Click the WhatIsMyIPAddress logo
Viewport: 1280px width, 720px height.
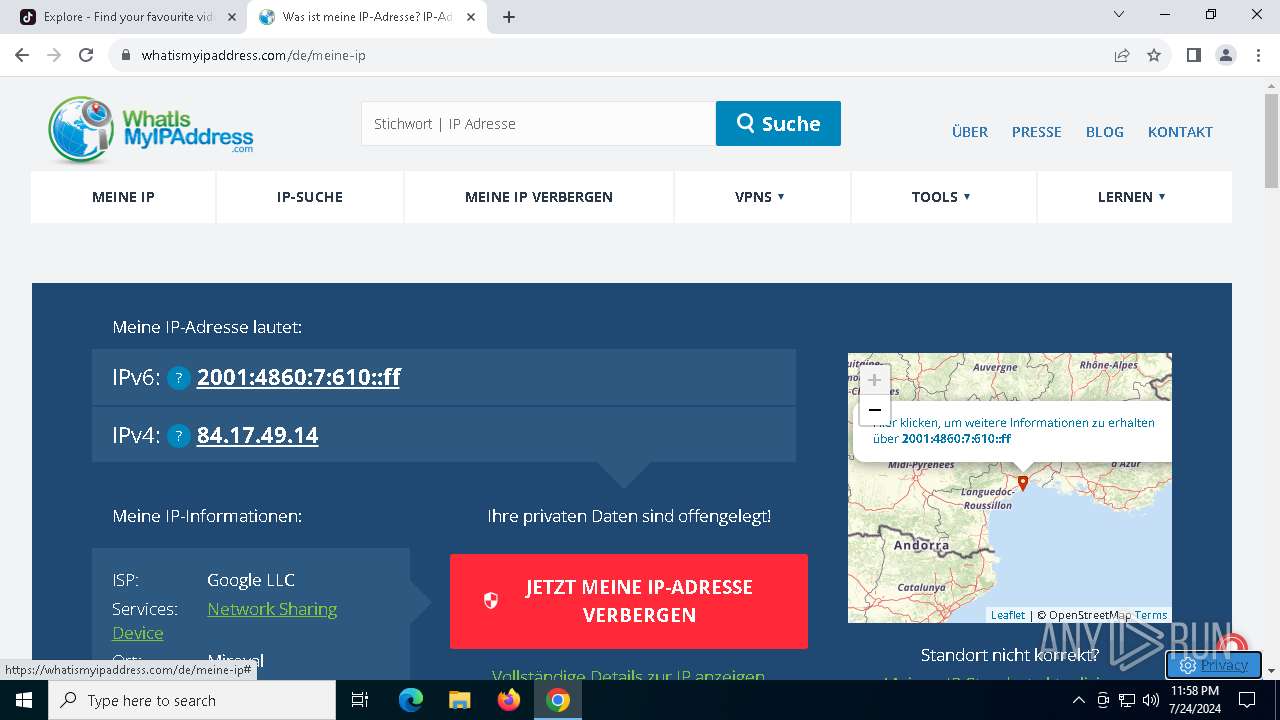[x=150, y=130]
